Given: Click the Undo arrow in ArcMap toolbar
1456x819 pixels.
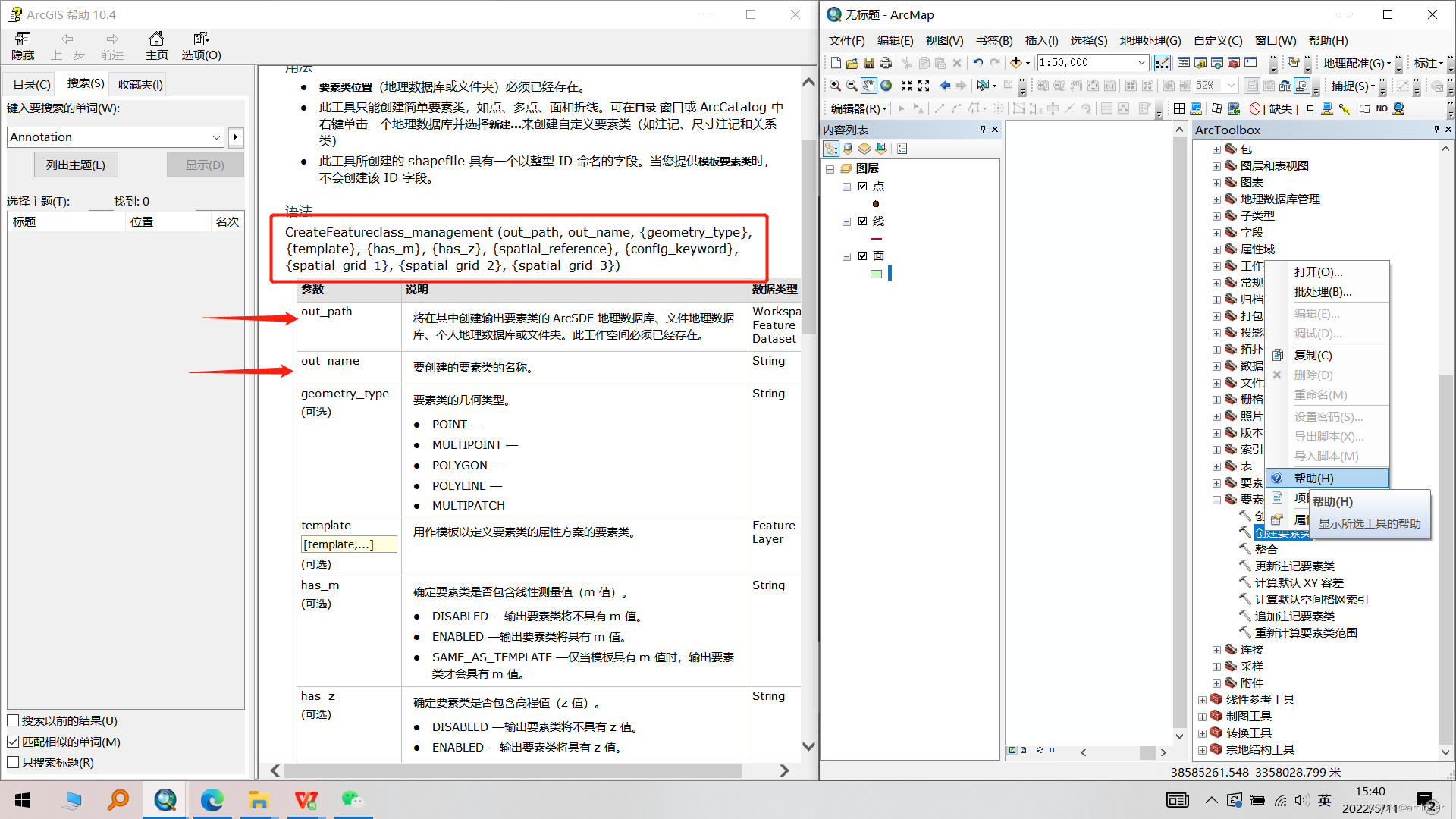Looking at the screenshot, I should click(x=978, y=63).
